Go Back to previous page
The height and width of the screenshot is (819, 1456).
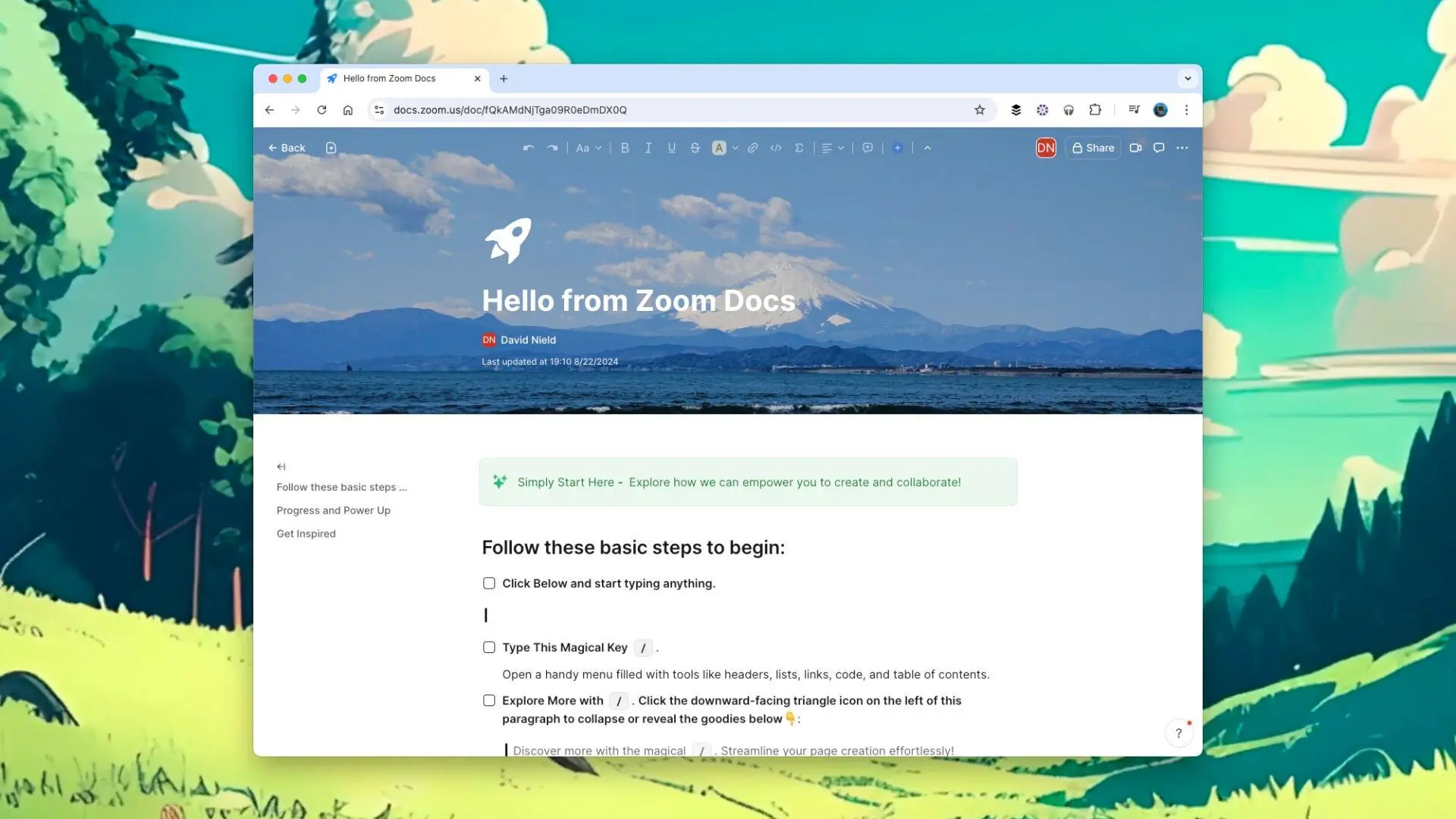point(287,148)
